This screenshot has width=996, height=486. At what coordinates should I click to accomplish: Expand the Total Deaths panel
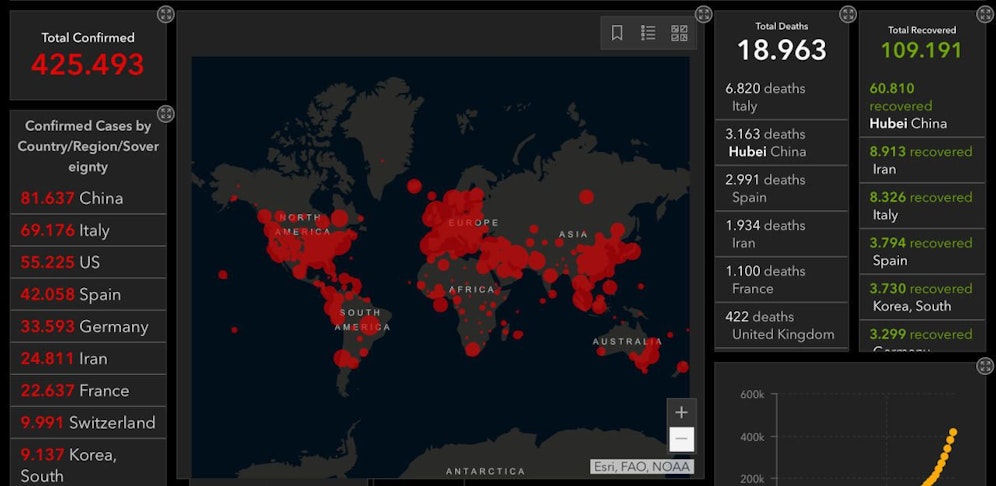848,14
